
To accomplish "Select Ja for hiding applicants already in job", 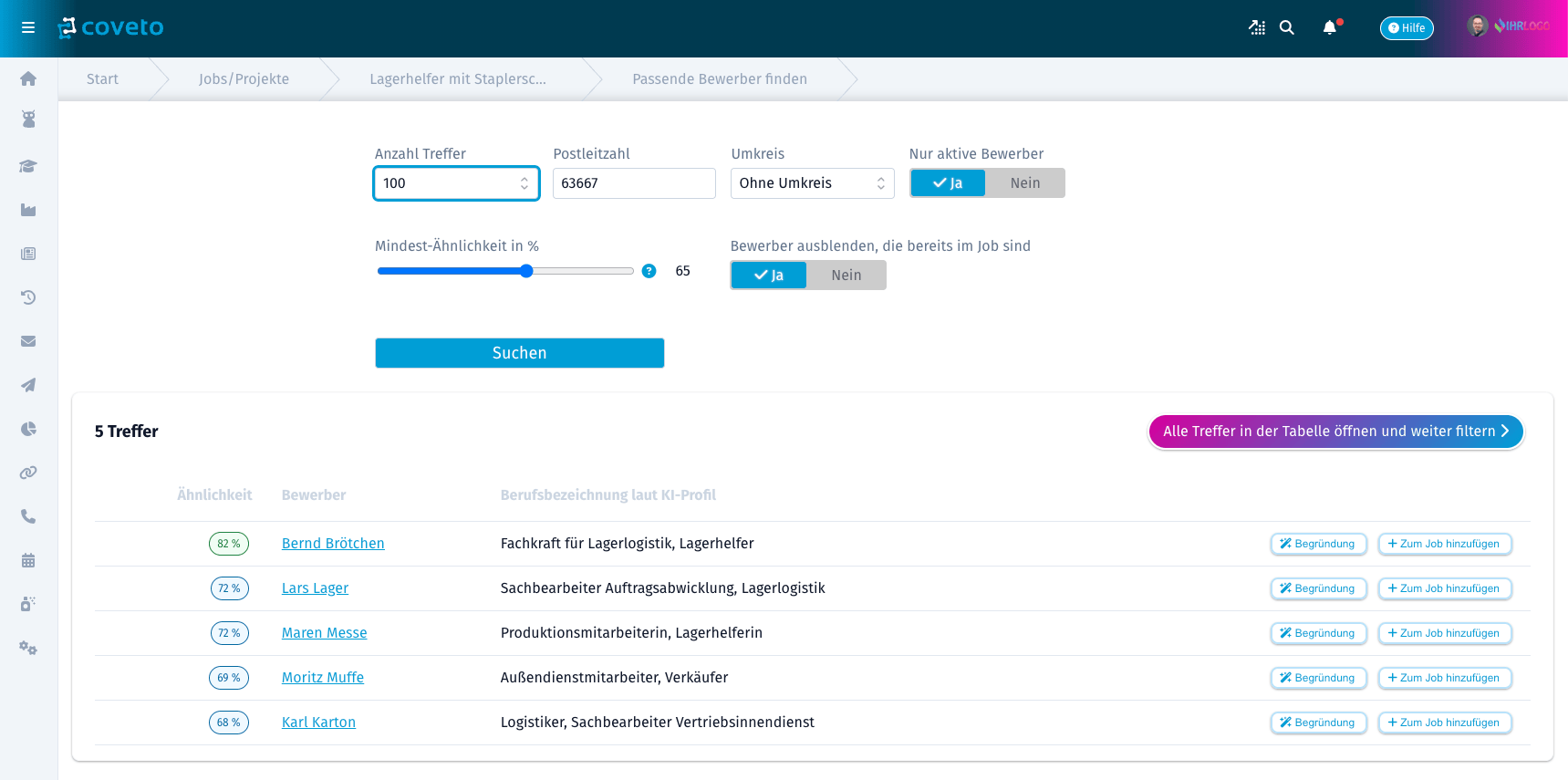I will coord(769,276).
